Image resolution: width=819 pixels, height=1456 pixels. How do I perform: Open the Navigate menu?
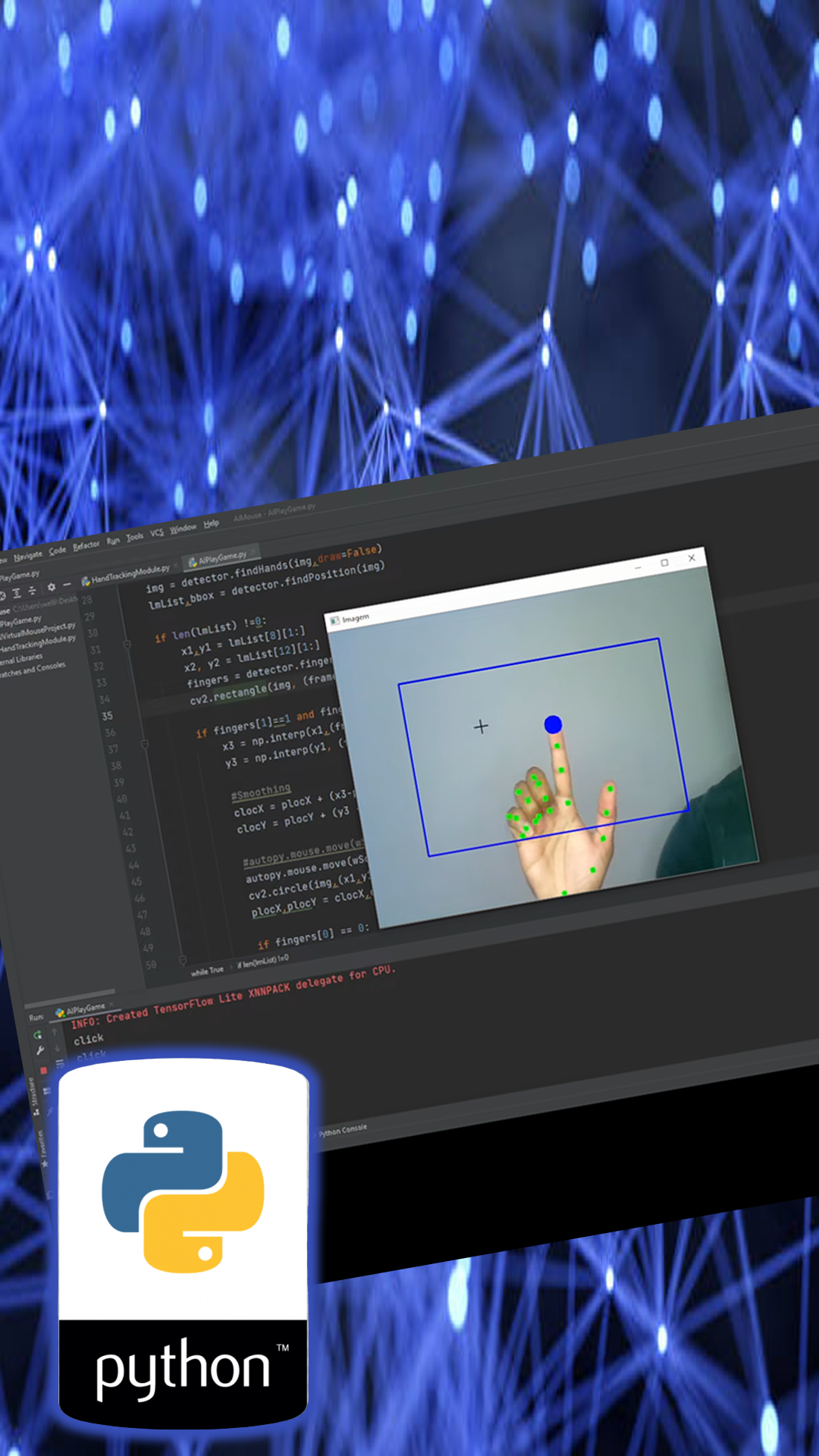coord(28,556)
